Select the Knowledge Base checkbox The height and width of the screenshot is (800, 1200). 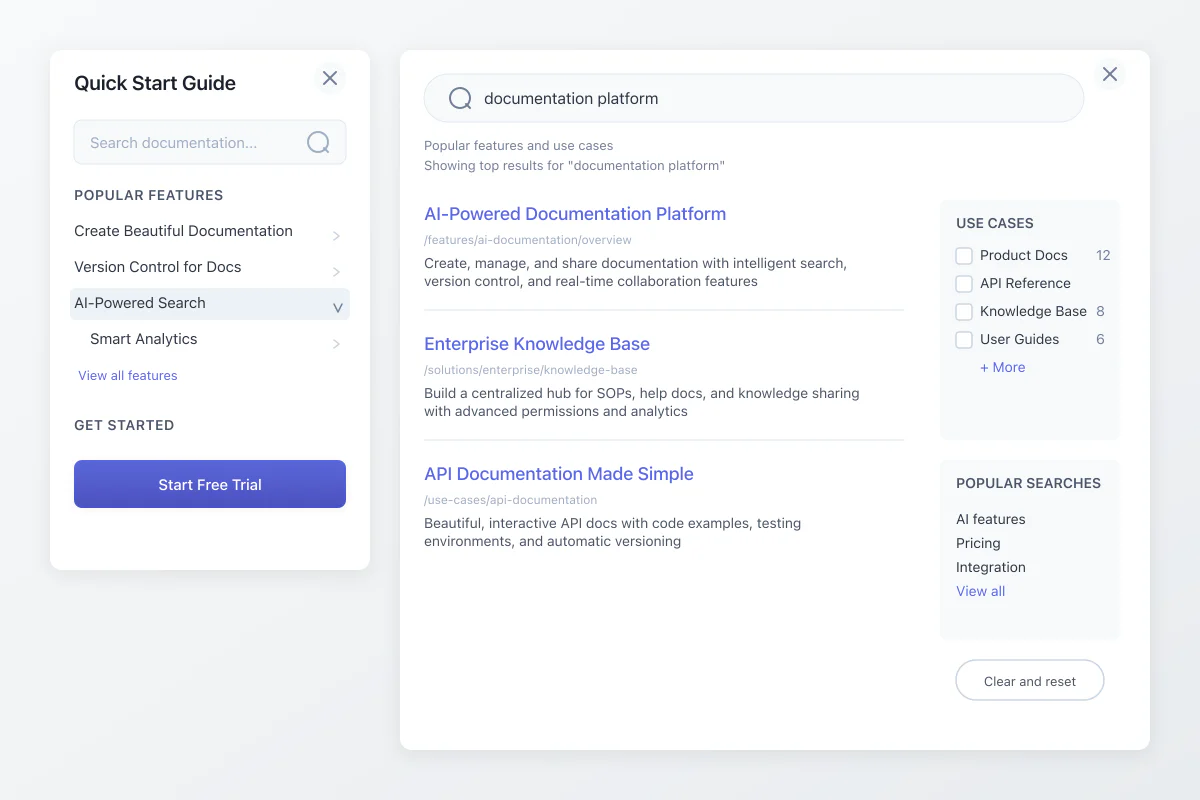pyautogui.click(x=963, y=311)
